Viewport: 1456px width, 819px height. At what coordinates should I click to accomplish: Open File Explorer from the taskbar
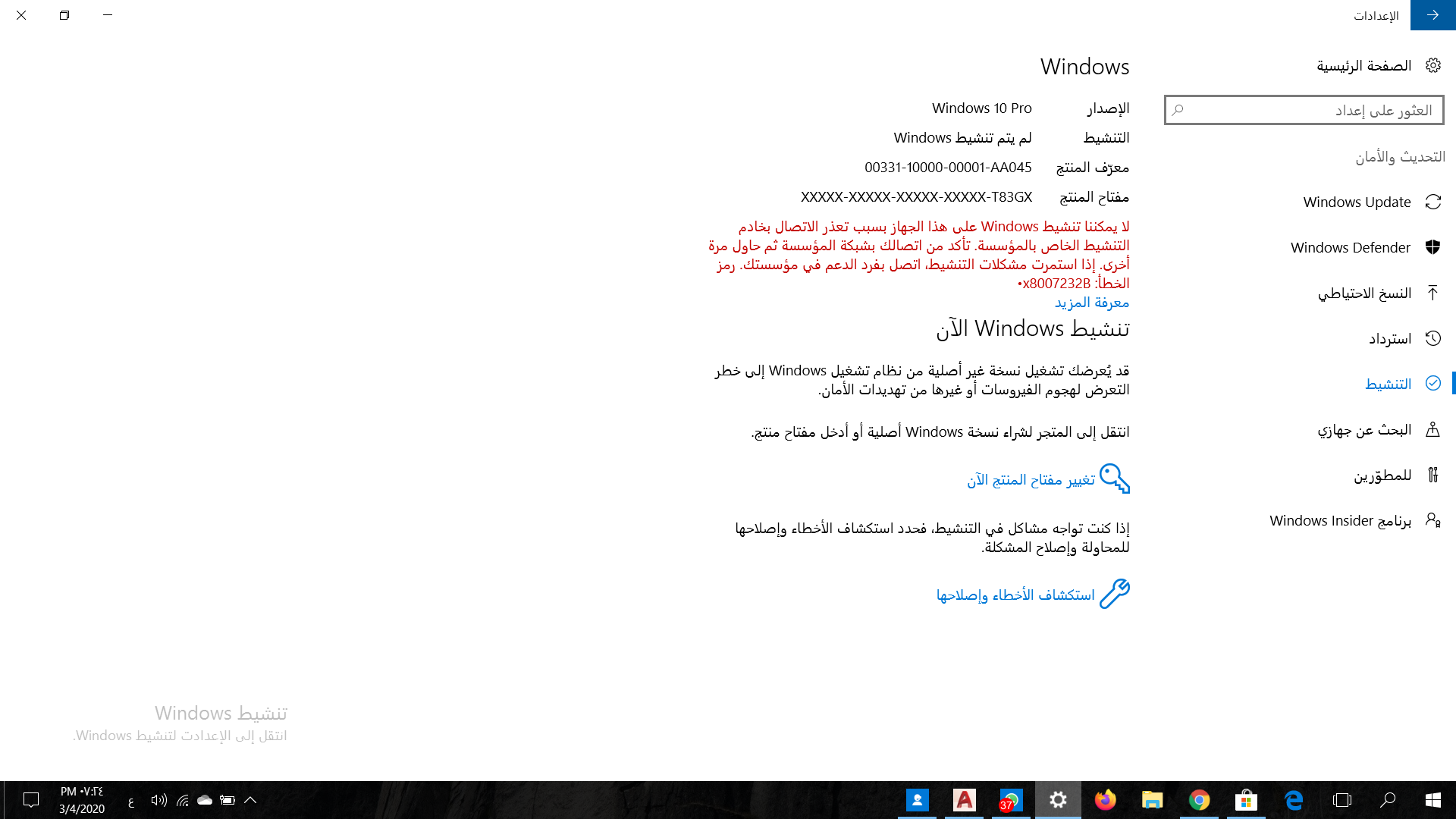1152,800
